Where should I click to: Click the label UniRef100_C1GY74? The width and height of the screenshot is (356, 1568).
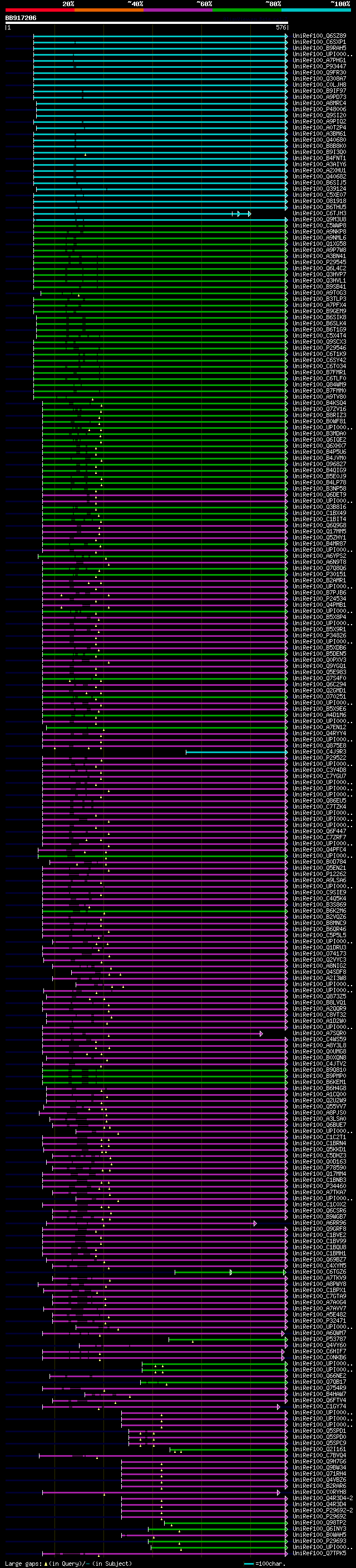point(319,1406)
